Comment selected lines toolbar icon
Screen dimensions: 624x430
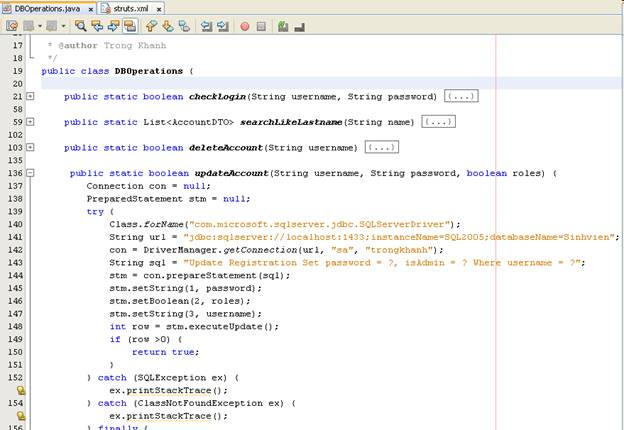pos(283,26)
